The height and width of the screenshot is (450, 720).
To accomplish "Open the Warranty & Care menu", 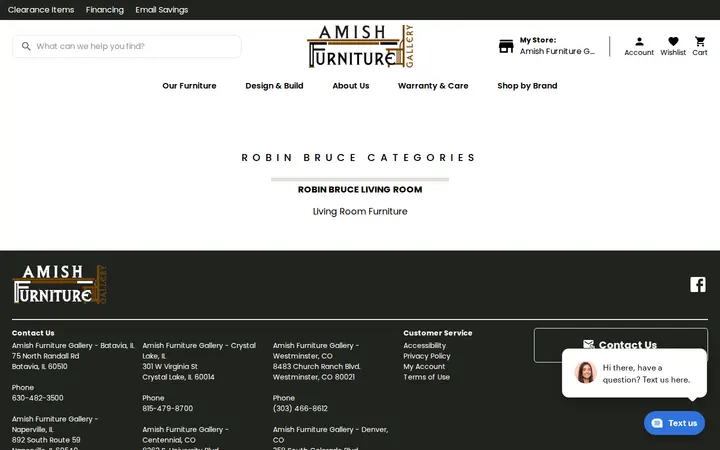I will tap(433, 86).
